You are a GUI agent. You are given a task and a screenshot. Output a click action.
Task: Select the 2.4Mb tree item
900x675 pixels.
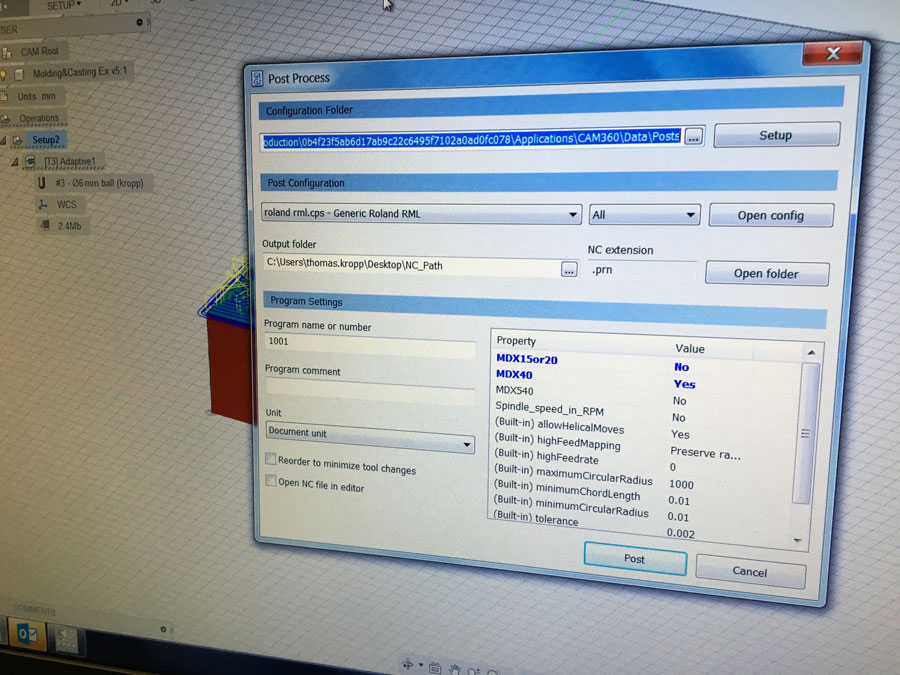point(69,226)
